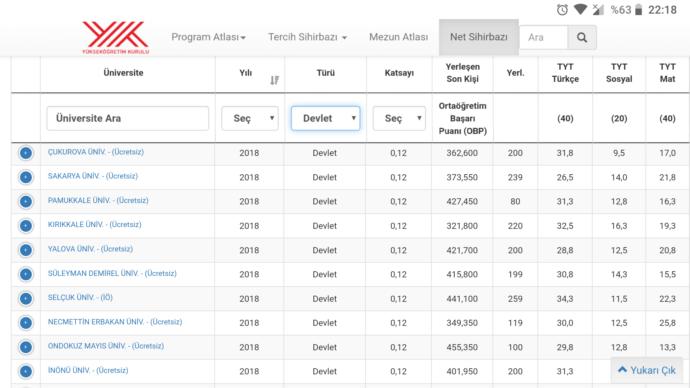Open İNÖNÜ ÜNİV. (Ücretsiz) link

point(88,370)
